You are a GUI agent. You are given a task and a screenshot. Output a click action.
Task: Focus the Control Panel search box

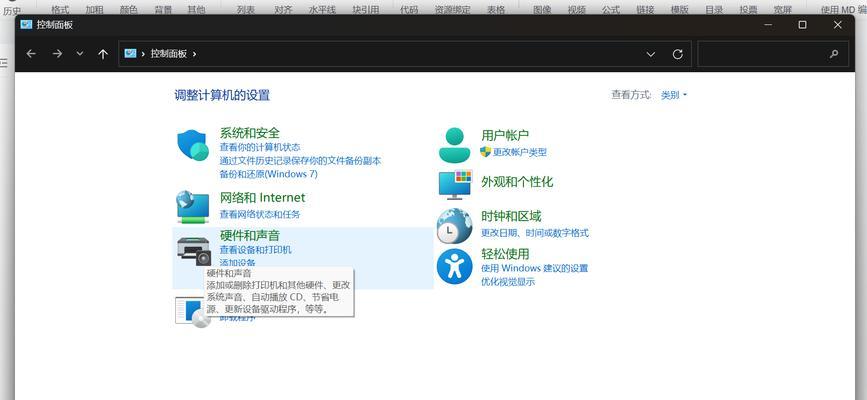772,54
